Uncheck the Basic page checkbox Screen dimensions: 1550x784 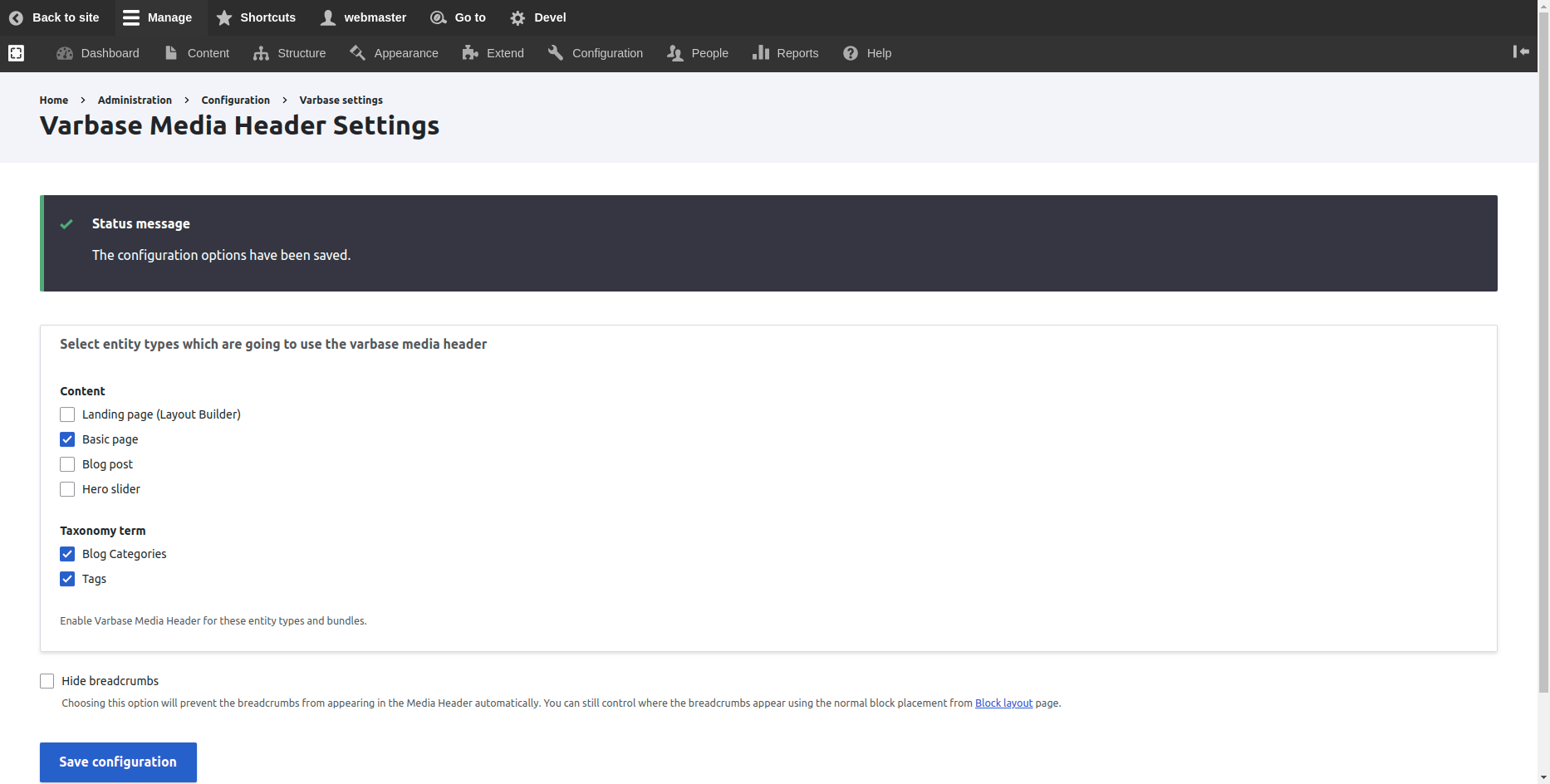pyautogui.click(x=67, y=439)
